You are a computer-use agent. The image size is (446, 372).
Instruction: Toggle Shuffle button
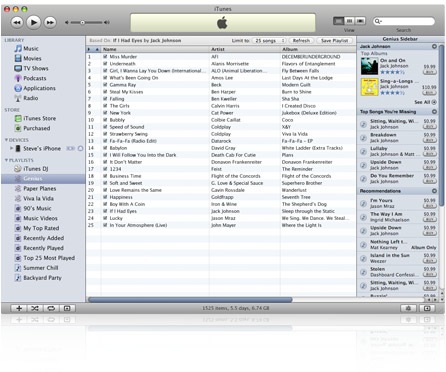click(x=35, y=308)
